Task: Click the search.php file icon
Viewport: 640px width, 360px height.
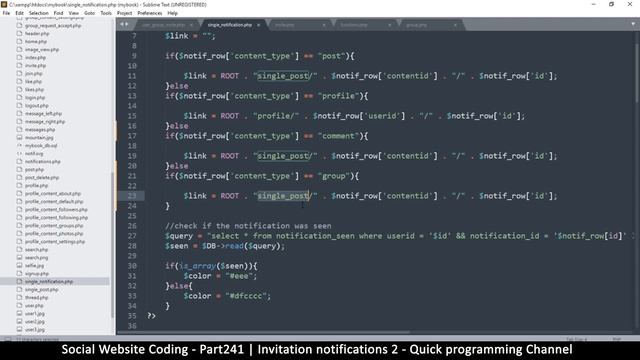Action: (x=19, y=249)
